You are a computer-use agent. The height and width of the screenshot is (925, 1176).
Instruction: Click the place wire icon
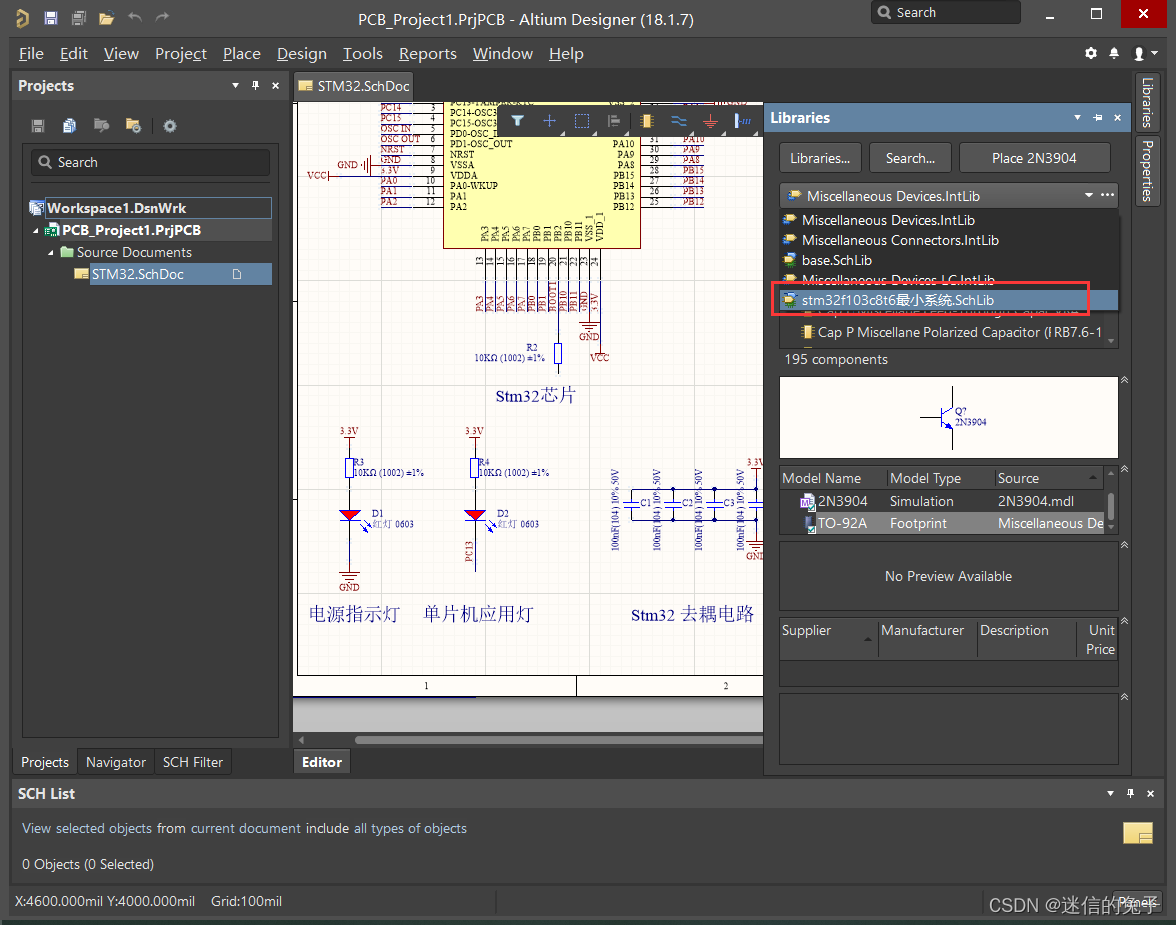(678, 121)
